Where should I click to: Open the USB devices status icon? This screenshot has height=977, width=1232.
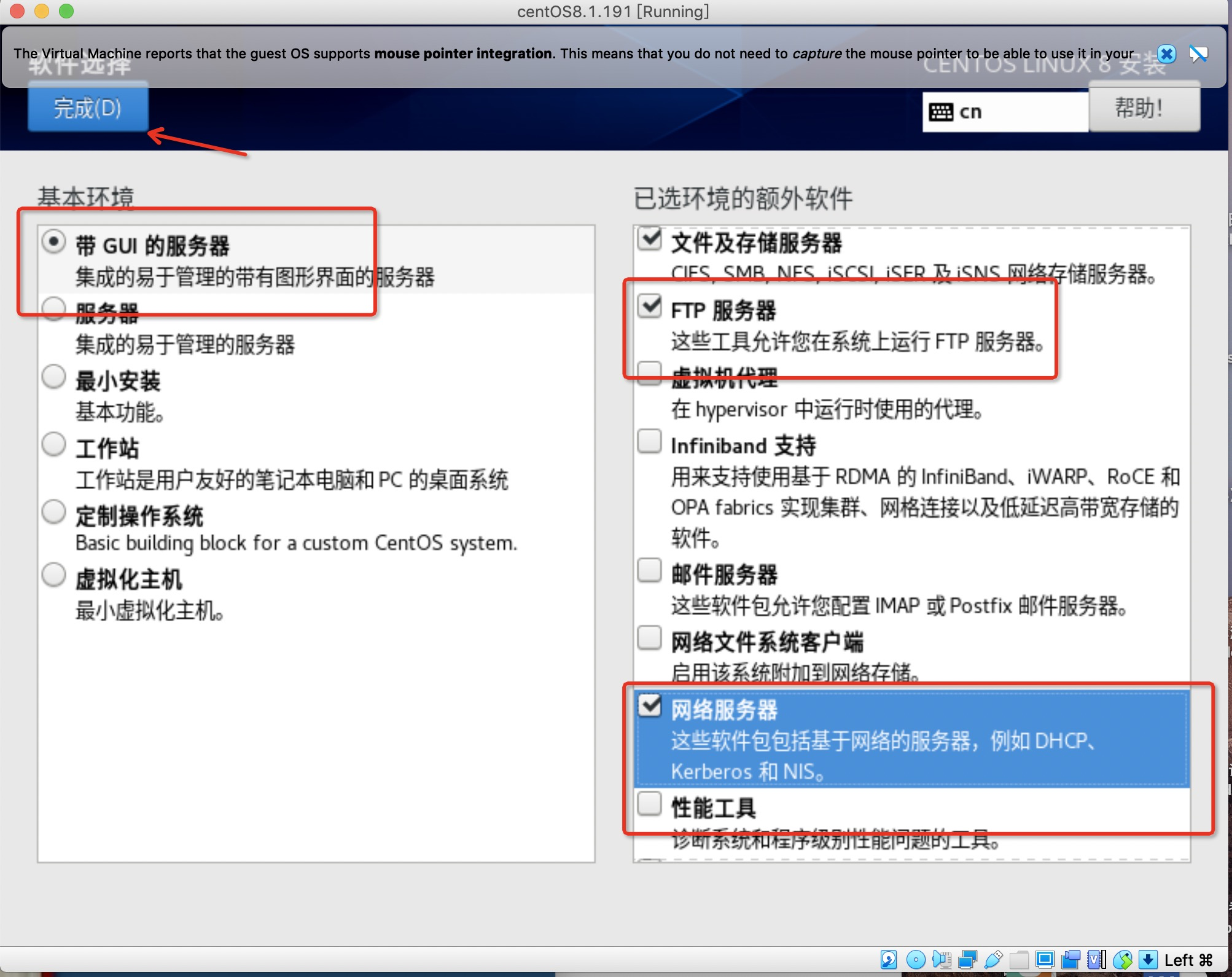(995, 960)
